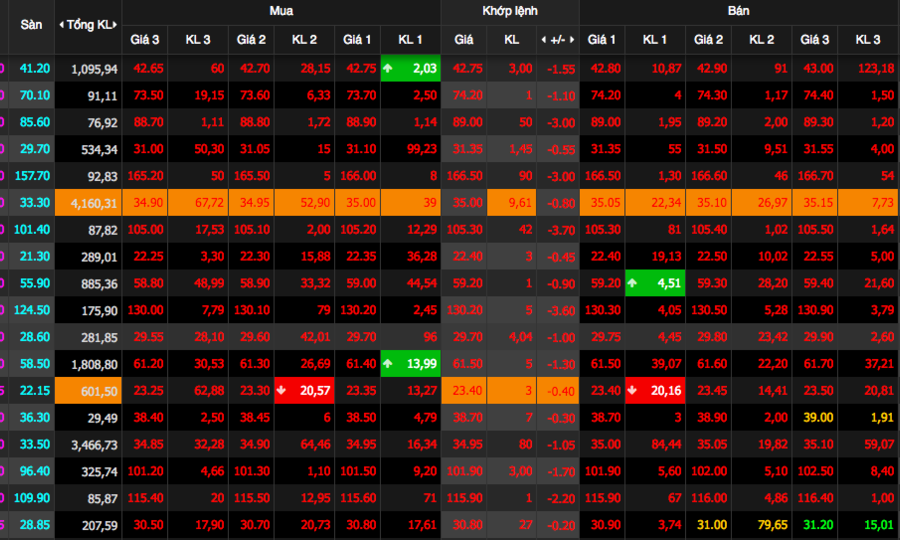The width and height of the screenshot is (900, 540).
Task: Select the Bán column group header
Action: pos(739,11)
